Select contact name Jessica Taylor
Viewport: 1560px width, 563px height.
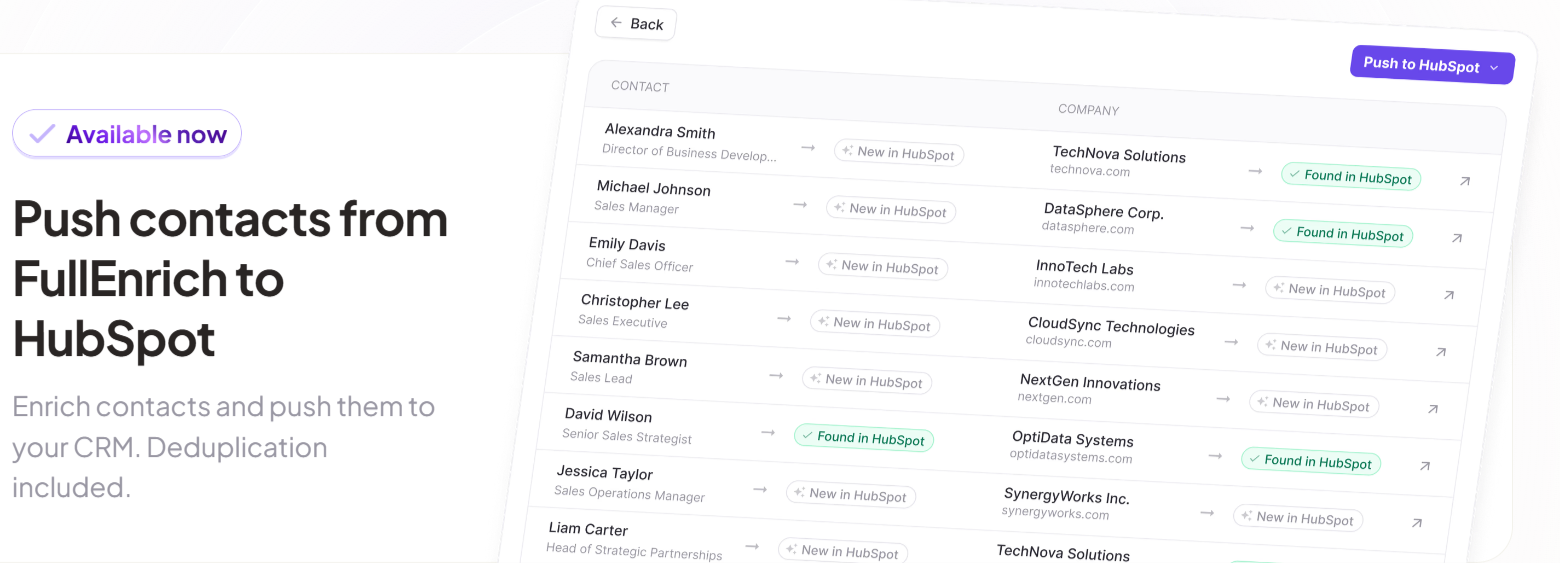pyautogui.click(x=605, y=473)
